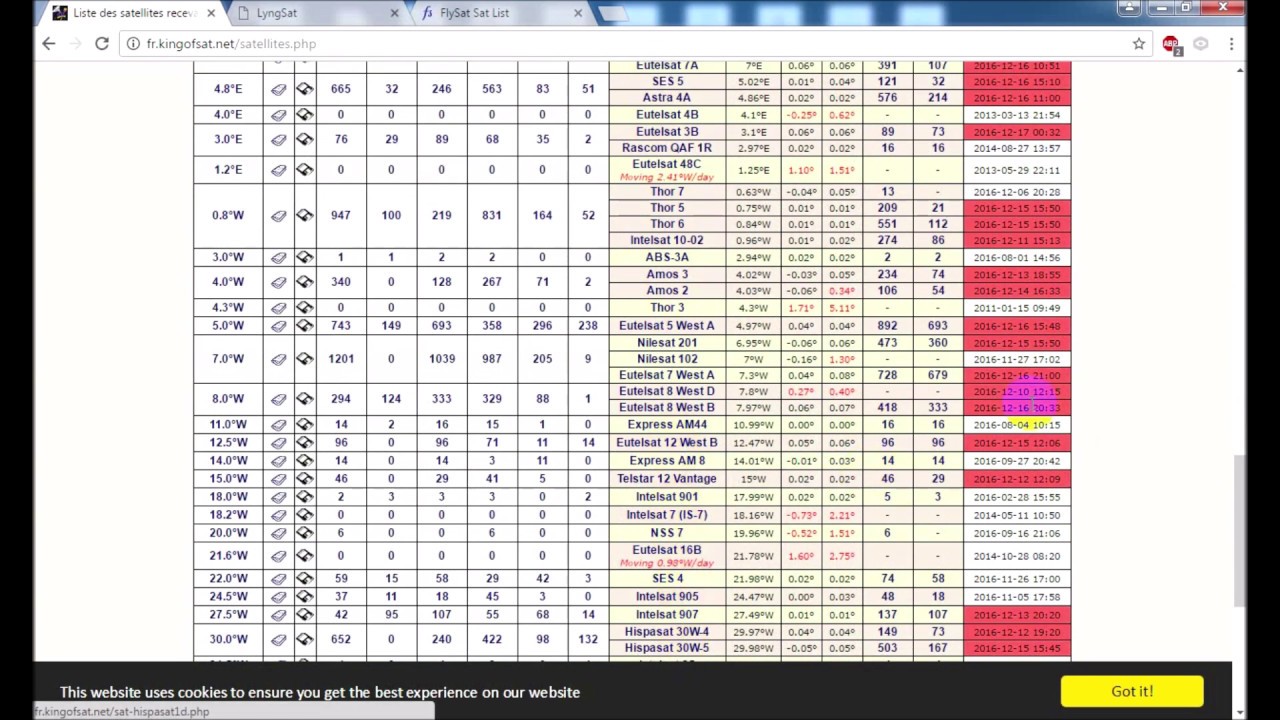
Task: Click the sheet icon in the 3.0°E row
Action: pos(278,139)
